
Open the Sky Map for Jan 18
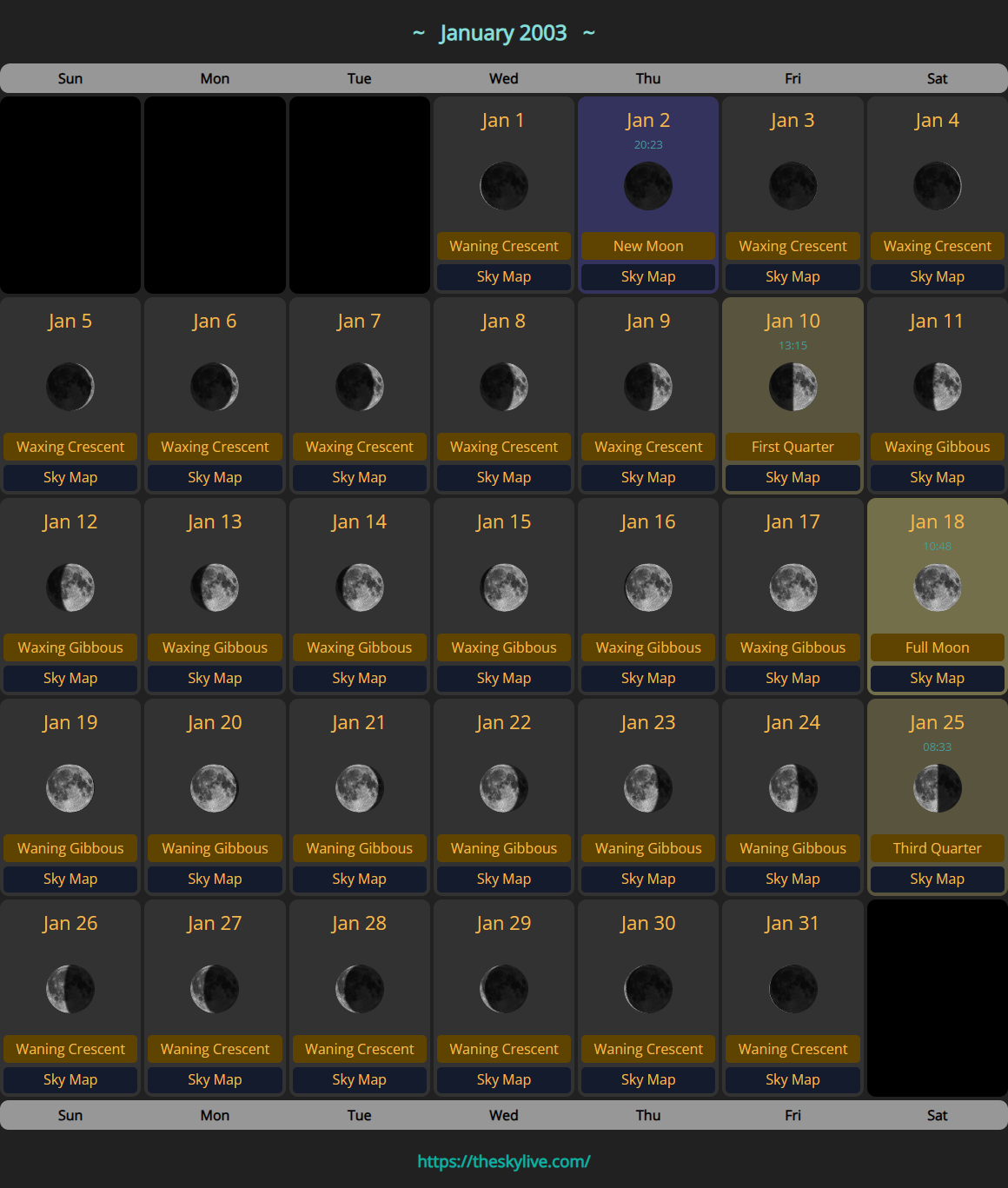pos(937,678)
